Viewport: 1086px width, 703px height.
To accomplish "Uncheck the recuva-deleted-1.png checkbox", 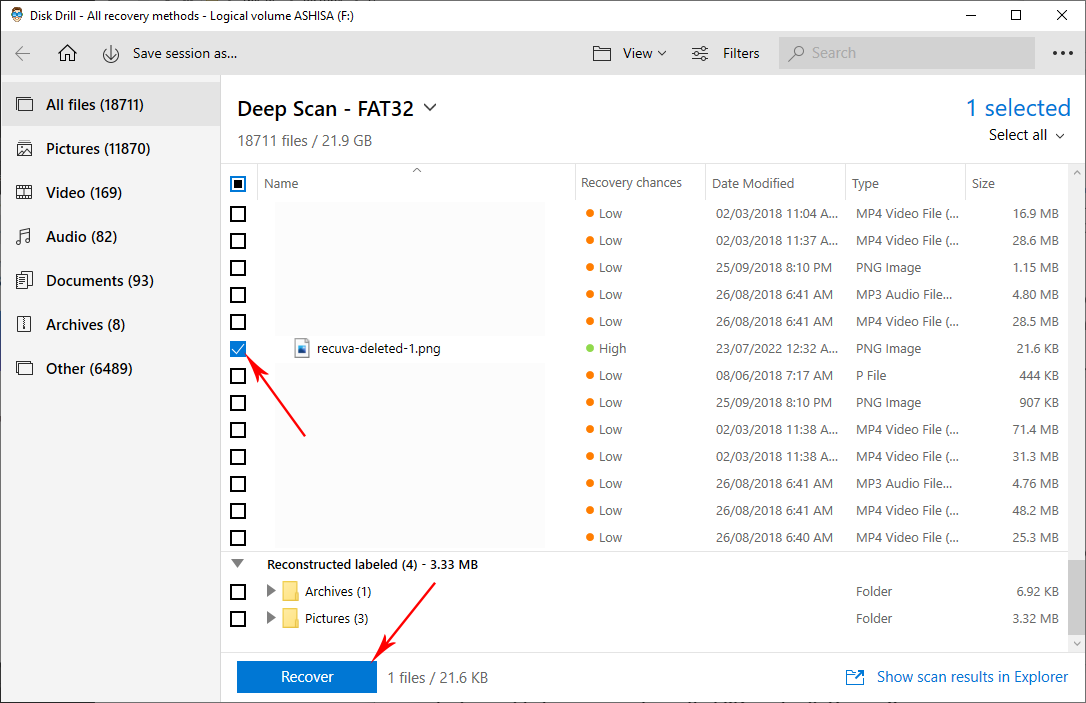I will [x=238, y=348].
